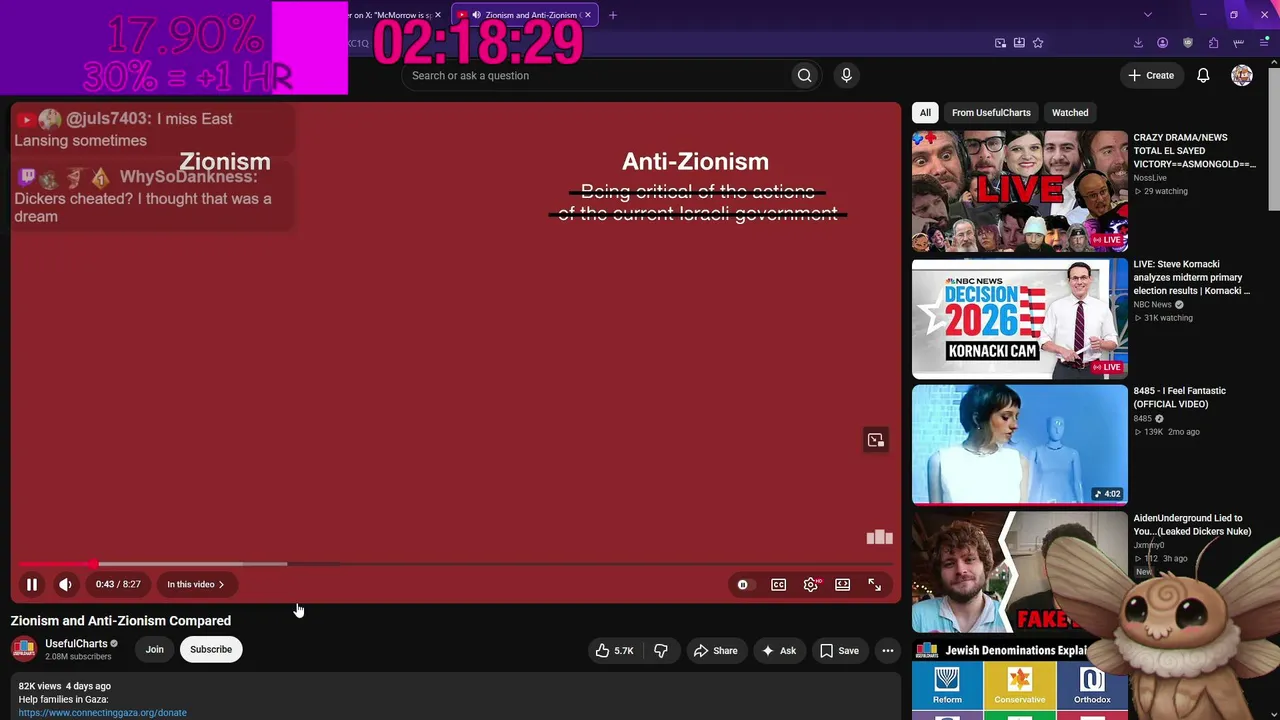Open the browser downloads panel
This screenshot has width=1280, height=720.
pyautogui.click(x=1138, y=43)
